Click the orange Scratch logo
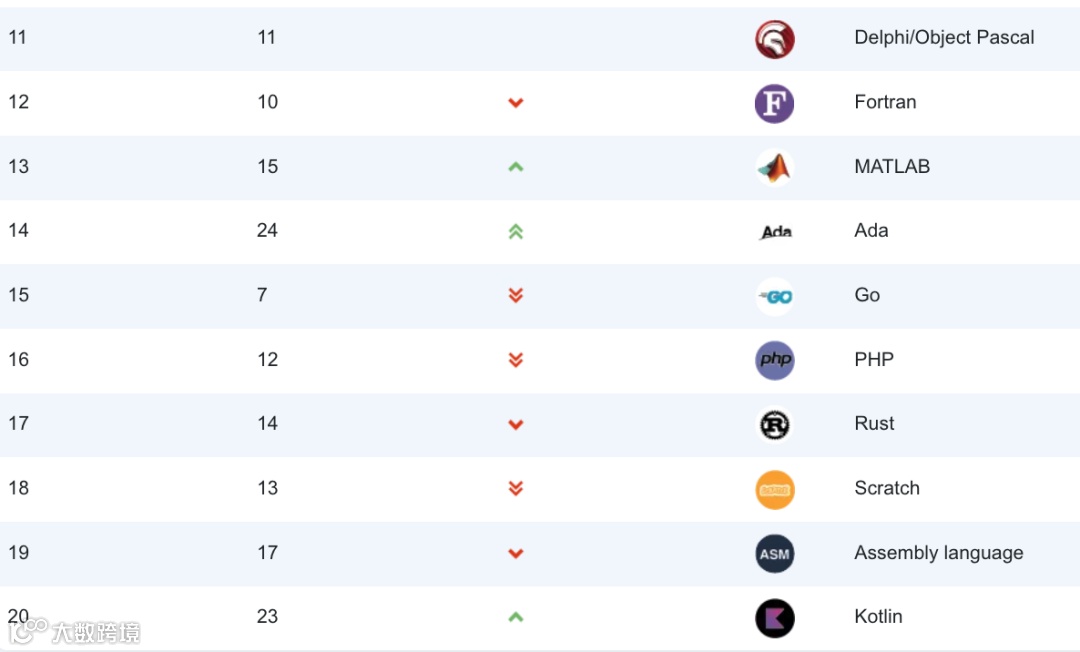Image resolution: width=1080 pixels, height=652 pixels. (x=774, y=490)
